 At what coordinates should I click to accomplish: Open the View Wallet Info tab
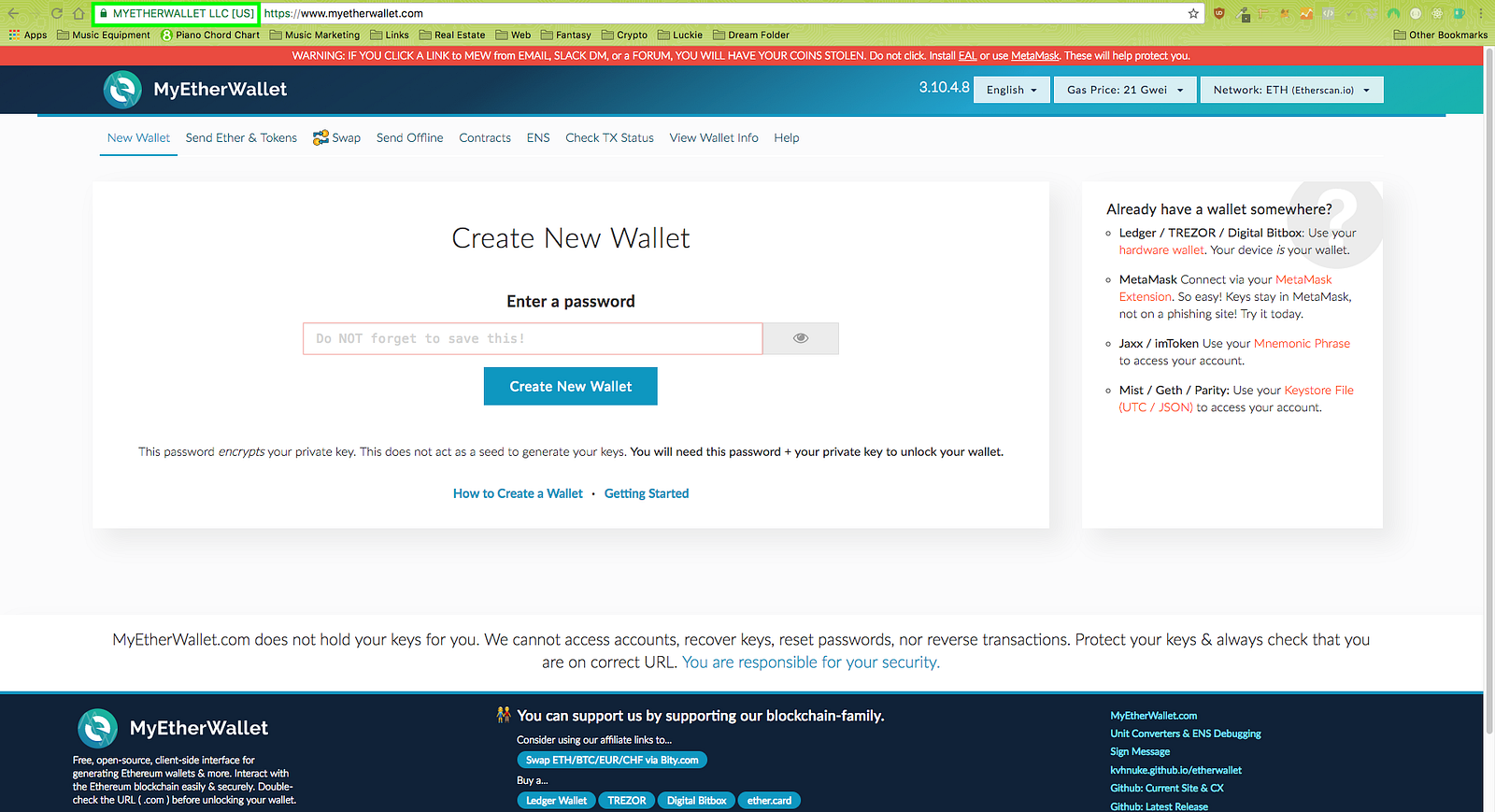point(714,137)
